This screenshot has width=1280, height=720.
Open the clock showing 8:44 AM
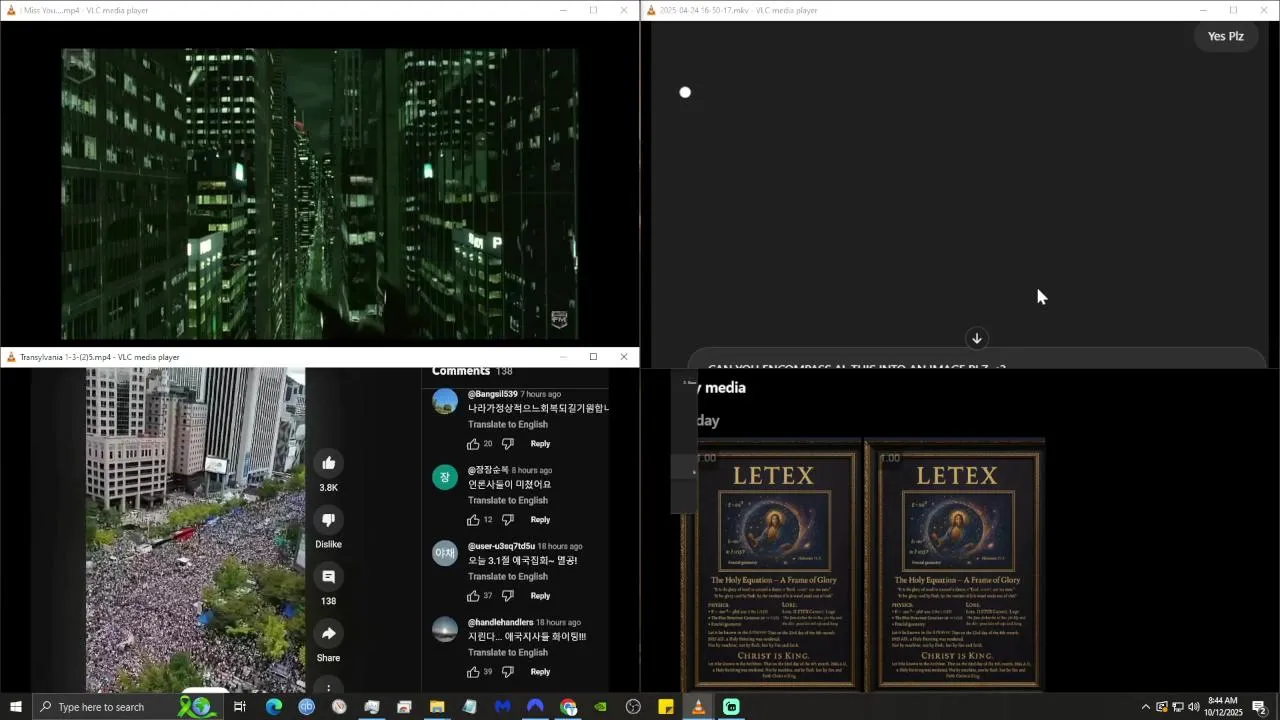1223,707
